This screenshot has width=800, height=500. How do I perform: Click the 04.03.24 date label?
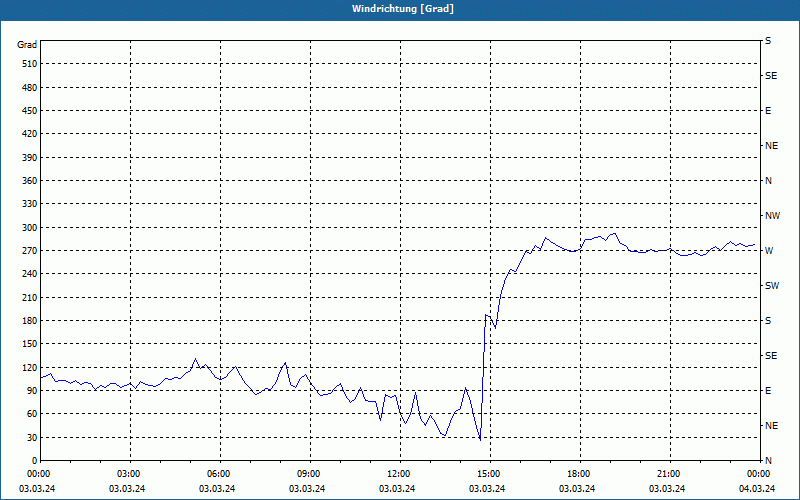(757, 489)
